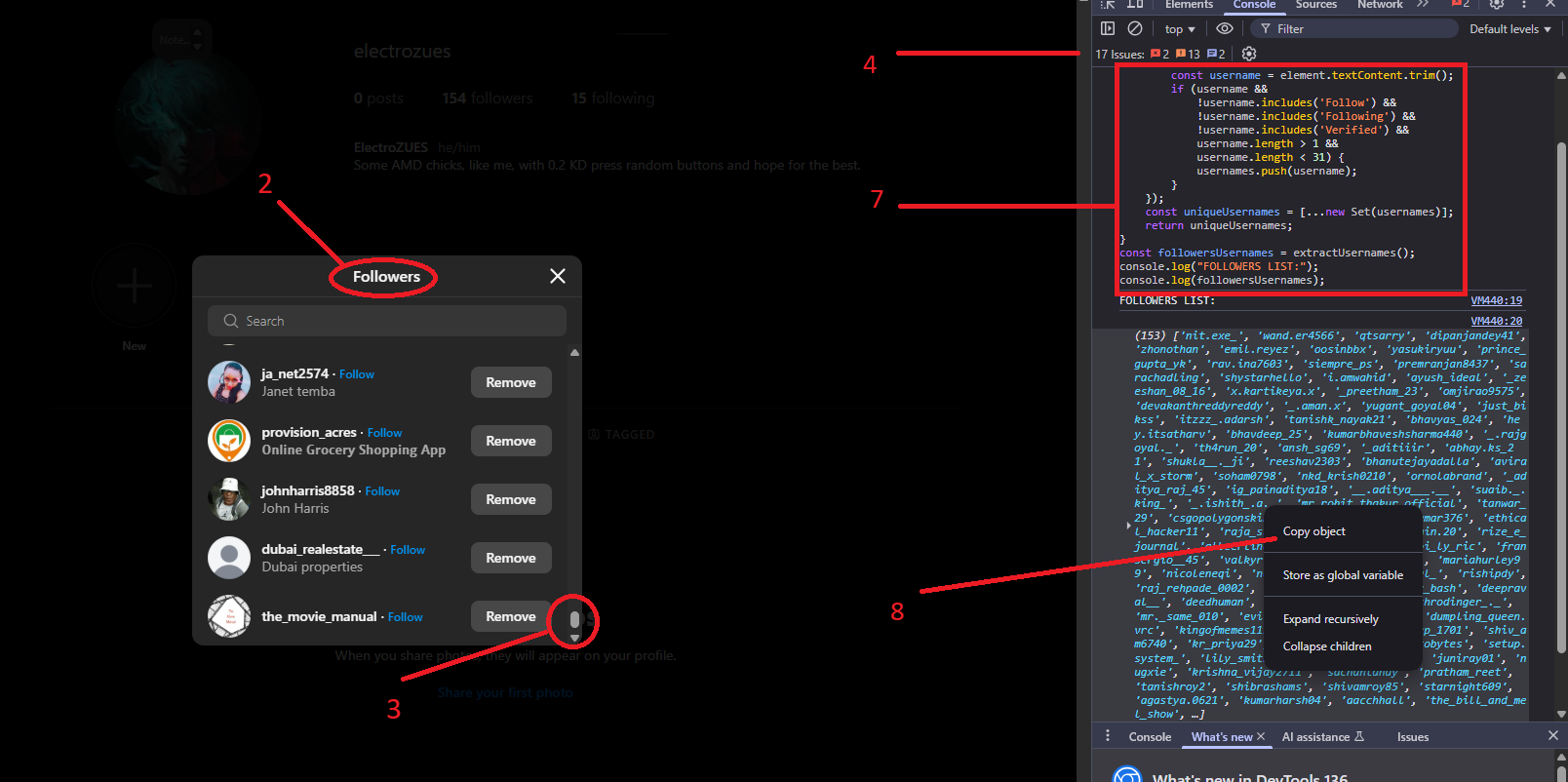Clear the console with the ban icon

1135,29
